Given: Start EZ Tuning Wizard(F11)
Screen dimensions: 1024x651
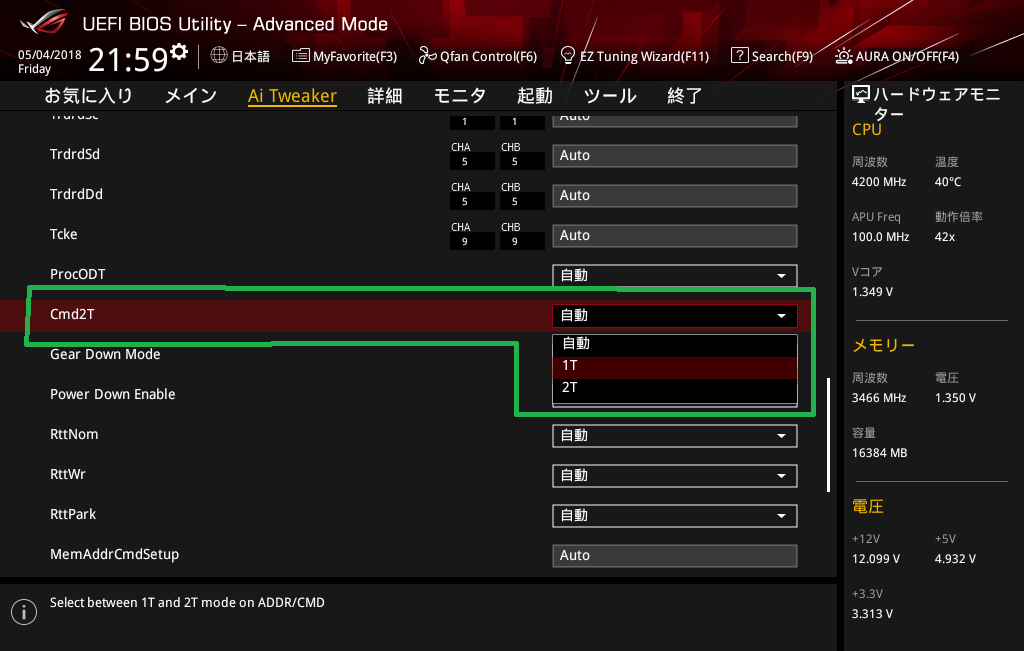Looking at the screenshot, I should point(645,57).
